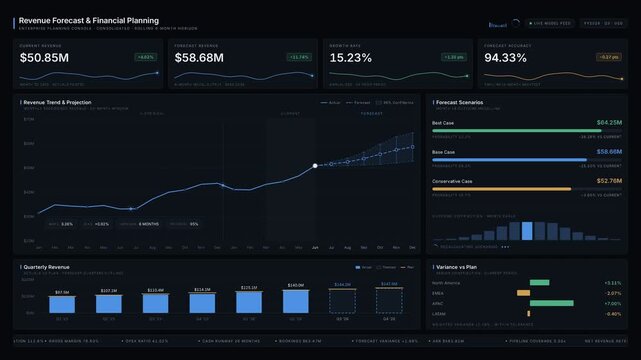
Task: Open the $50.85M current revenue card
Action: [x=88, y=64]
